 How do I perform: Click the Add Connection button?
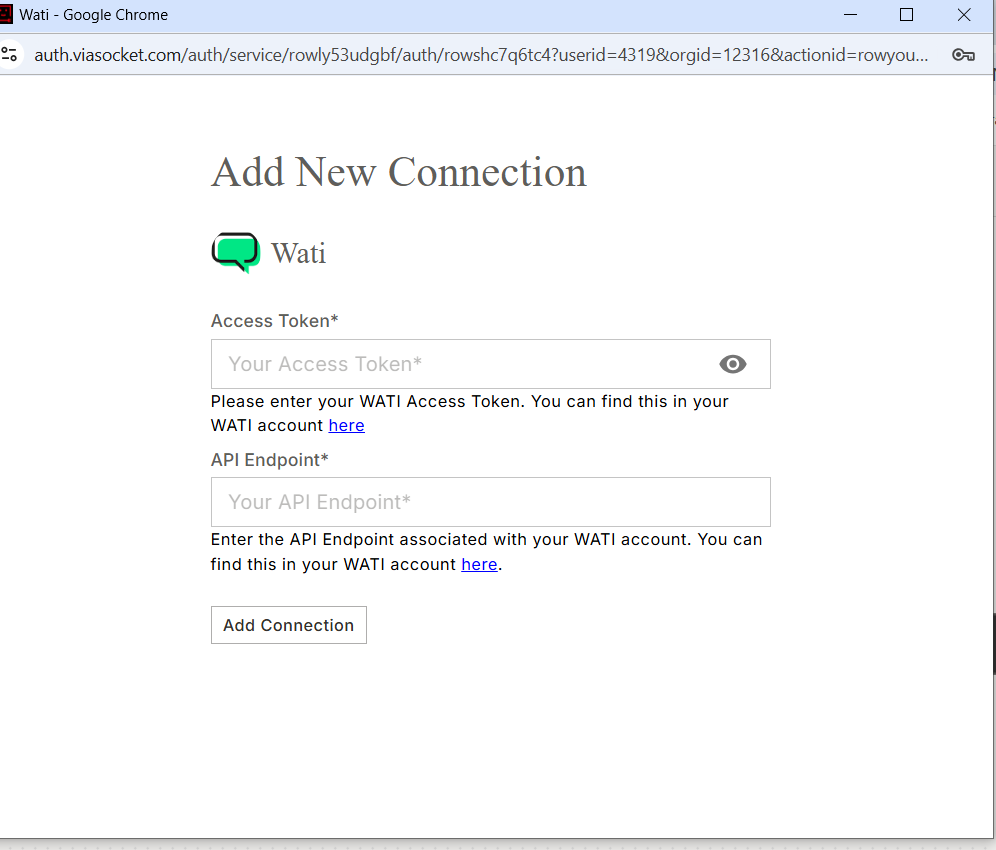click(x=288, y=625)
